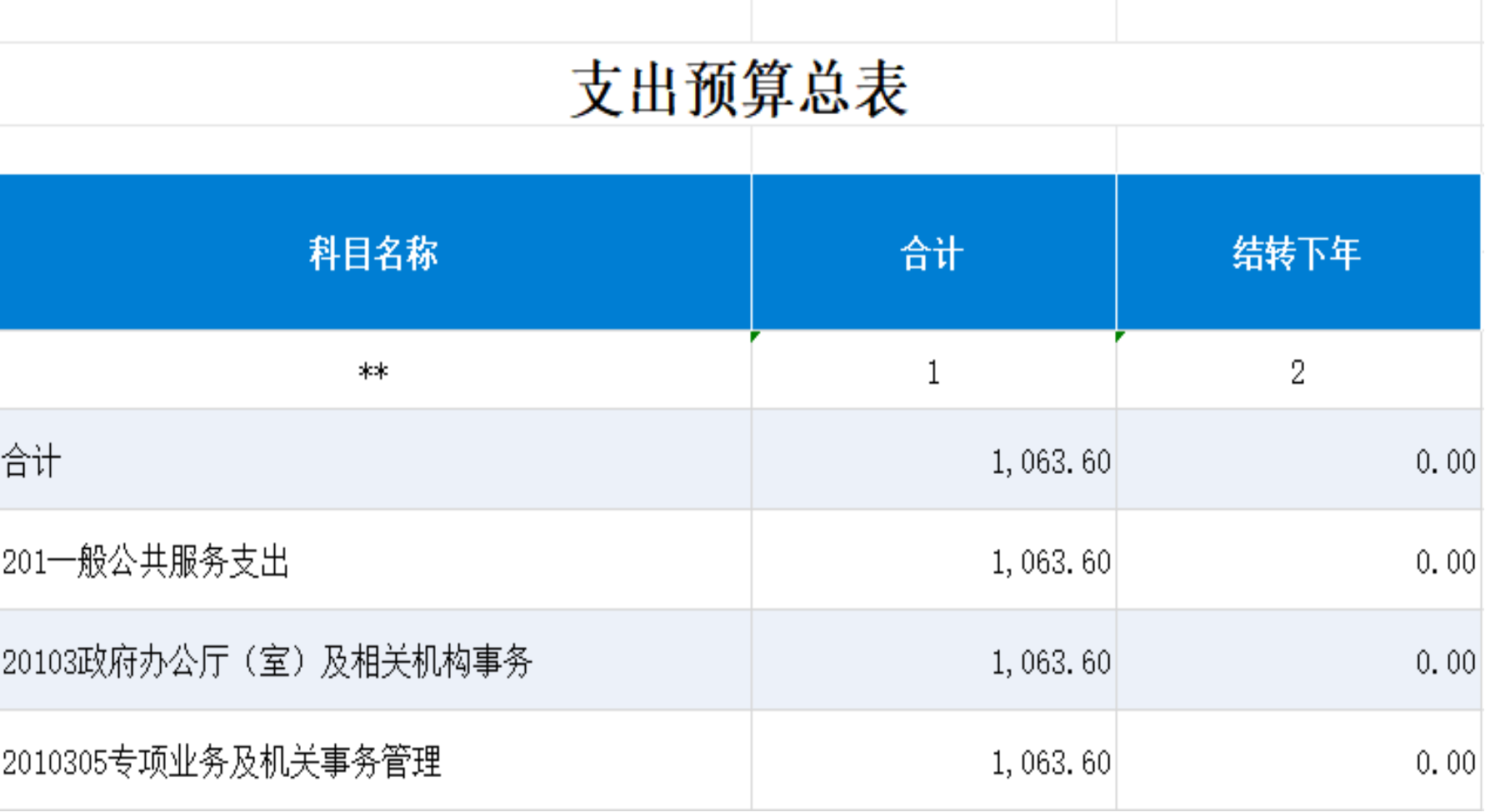Select the 科目名称 header cell
Viewport: 1485px width, 812px height.
374,253
